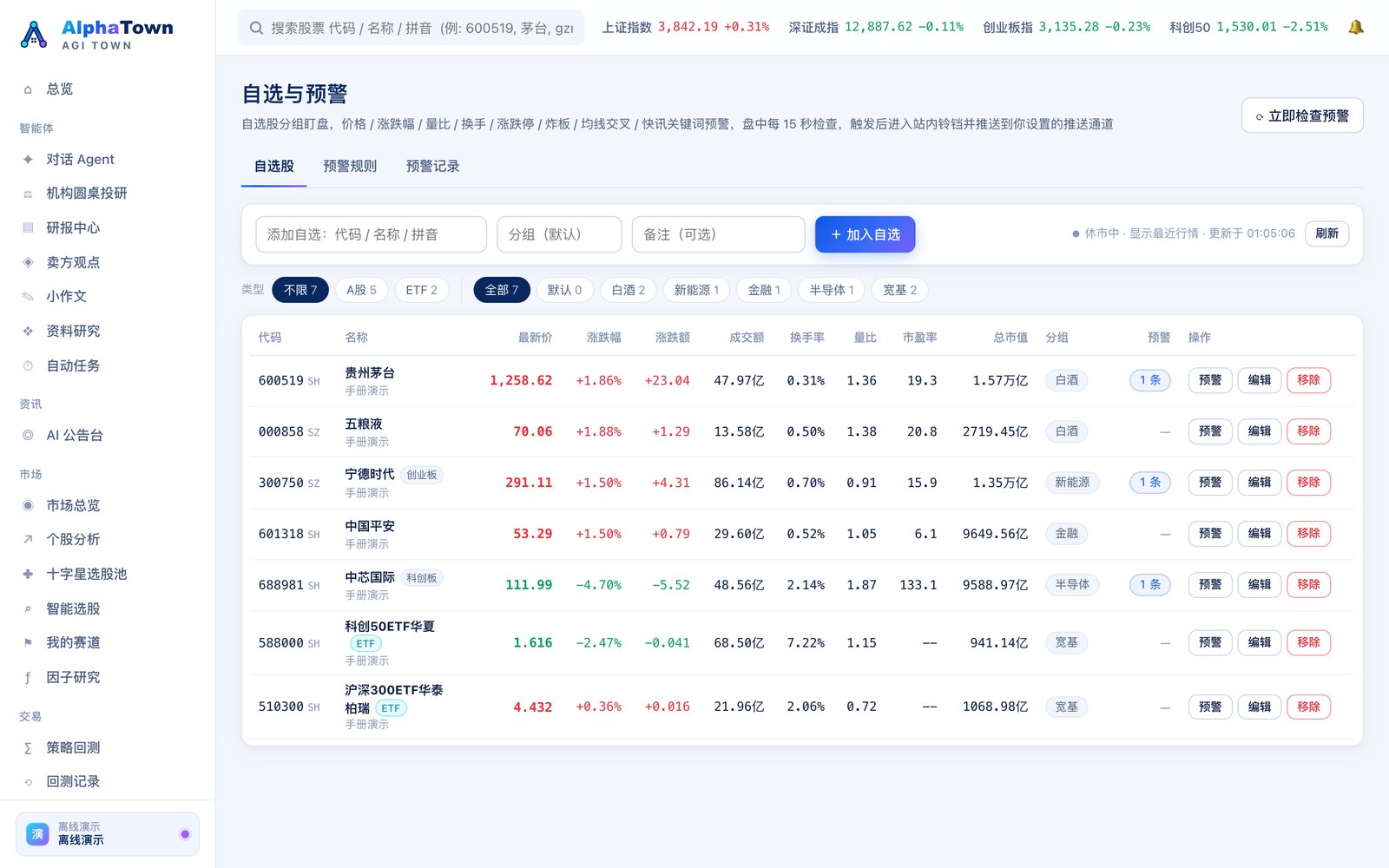Click 预警 button for 中国平安
This screenshot has width=1389, height=868.
point(1210,534)
